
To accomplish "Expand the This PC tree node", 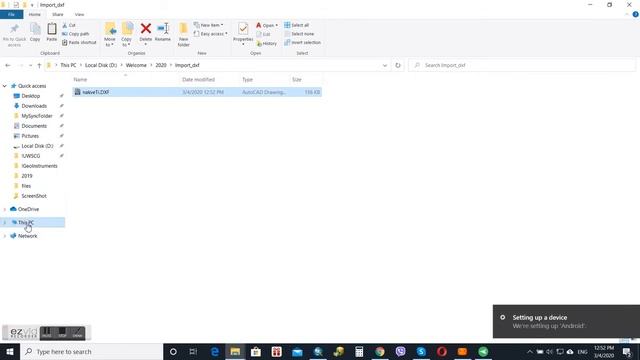I will (x=5, y=222).
